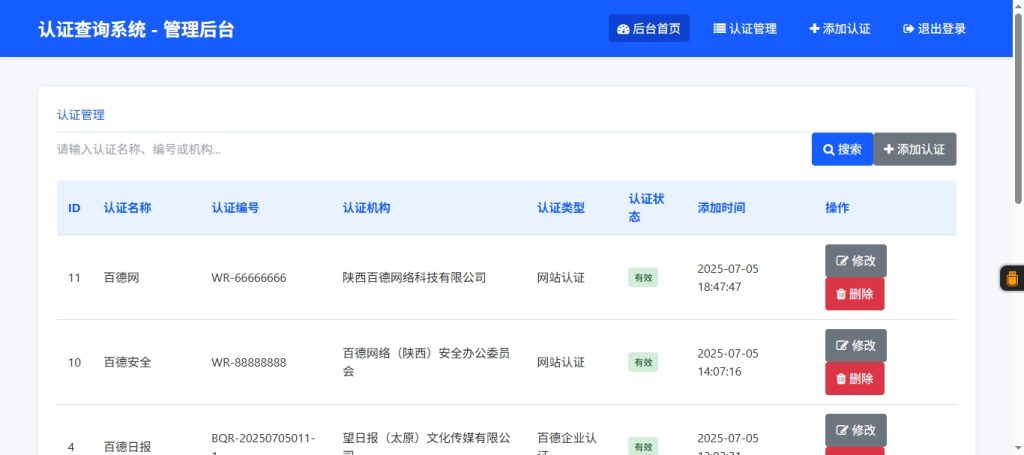Click the plus icon in gray 添加认证 button
The image size is (1024, 455).
pyautogui.click(x=888, y=150)
